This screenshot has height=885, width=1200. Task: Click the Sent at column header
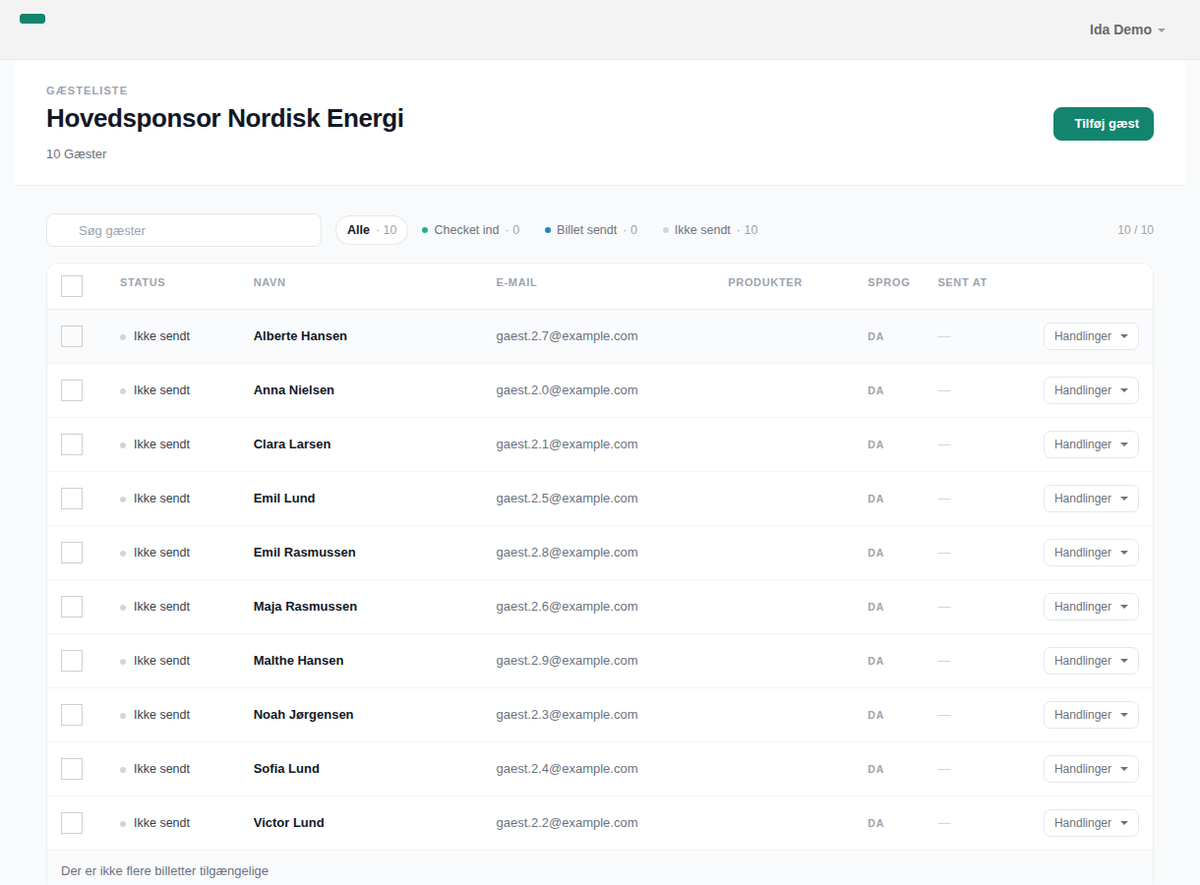tap(962, 282)
